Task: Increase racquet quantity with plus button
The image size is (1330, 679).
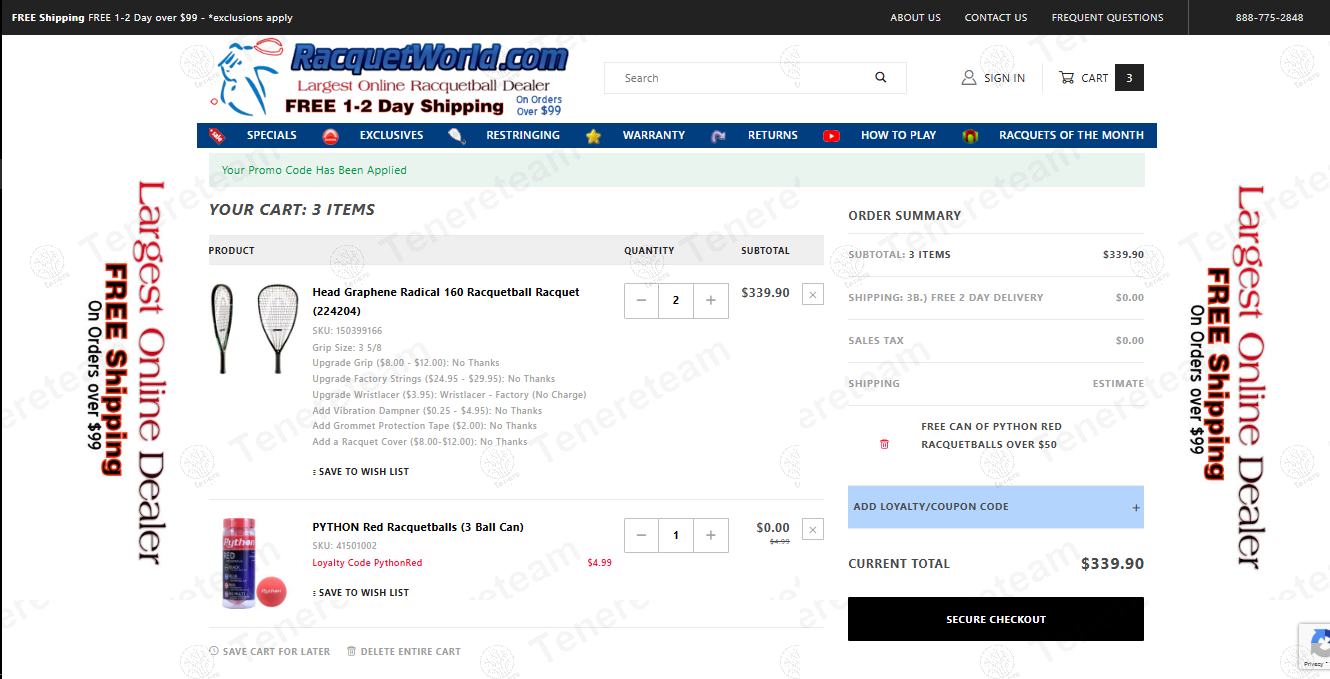Action: pos(710,300)
